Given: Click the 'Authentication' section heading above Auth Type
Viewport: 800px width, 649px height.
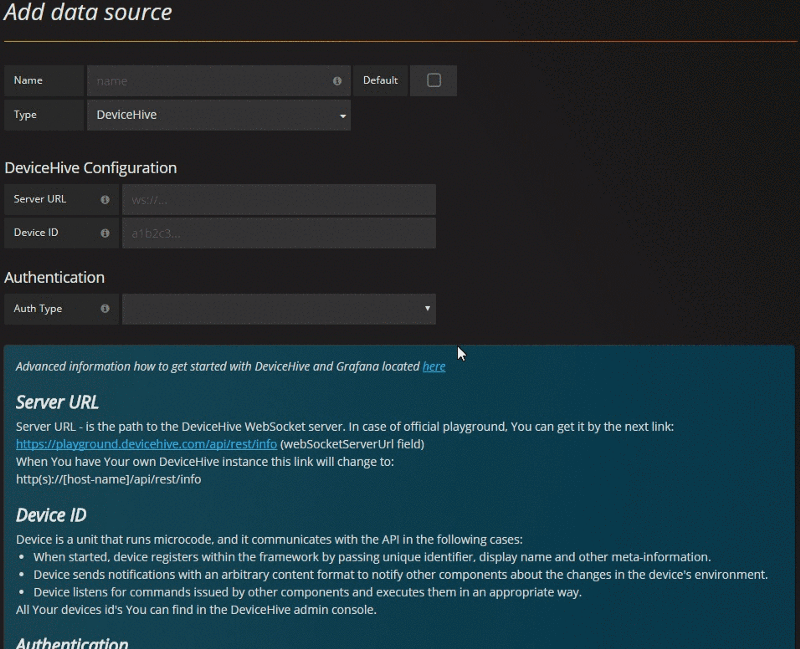Looking at the screenshot, I should pos(54,277).
